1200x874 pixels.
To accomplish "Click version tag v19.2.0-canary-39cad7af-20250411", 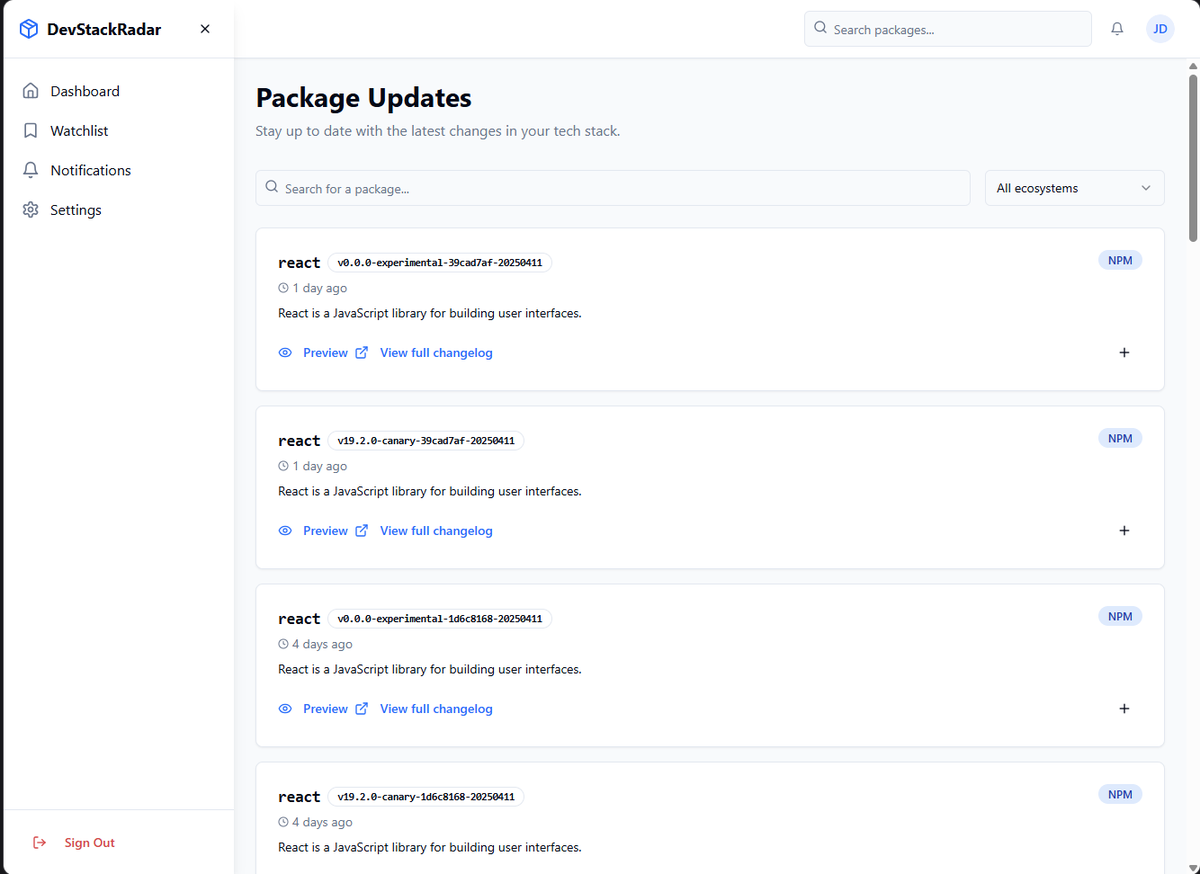I will pos(426,441).
